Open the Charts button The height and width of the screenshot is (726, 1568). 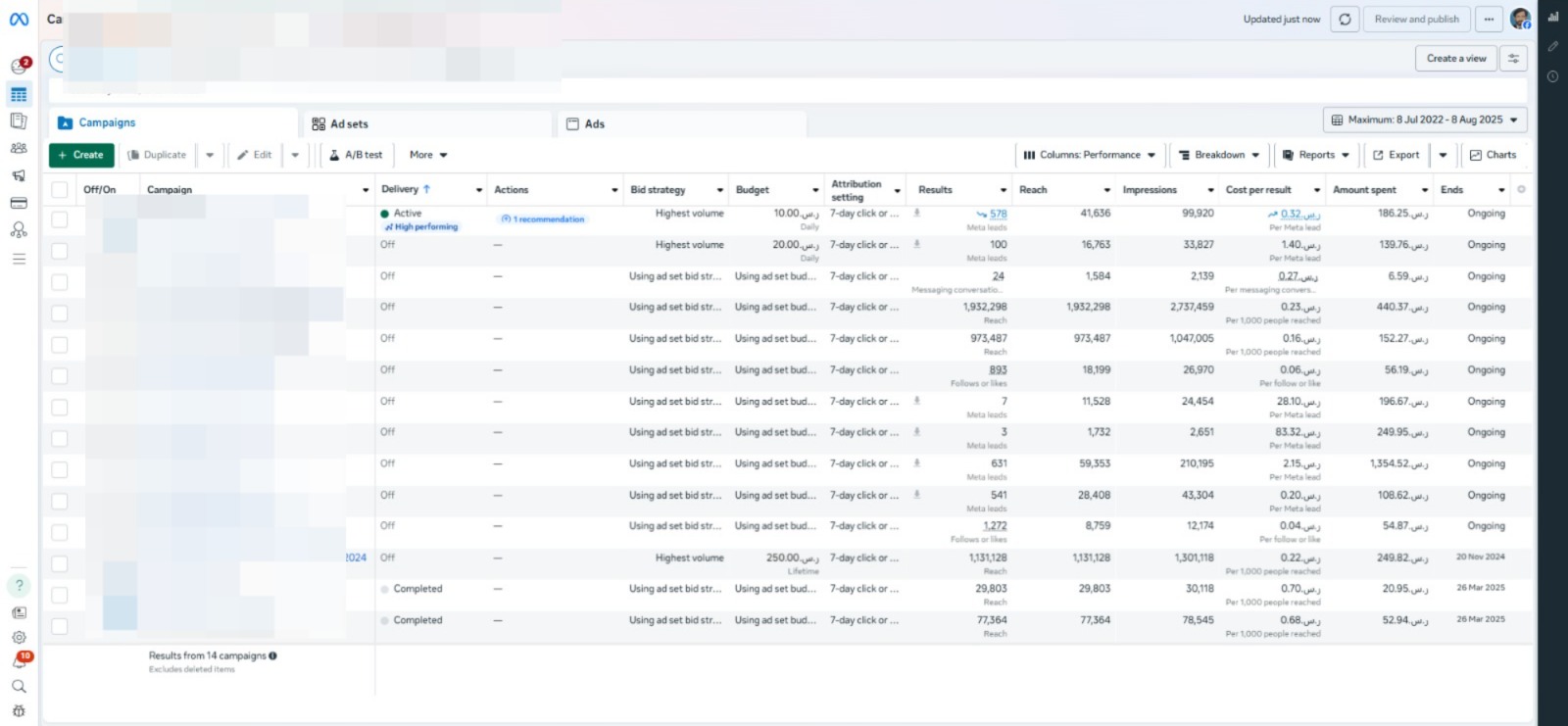[1494, 155]
